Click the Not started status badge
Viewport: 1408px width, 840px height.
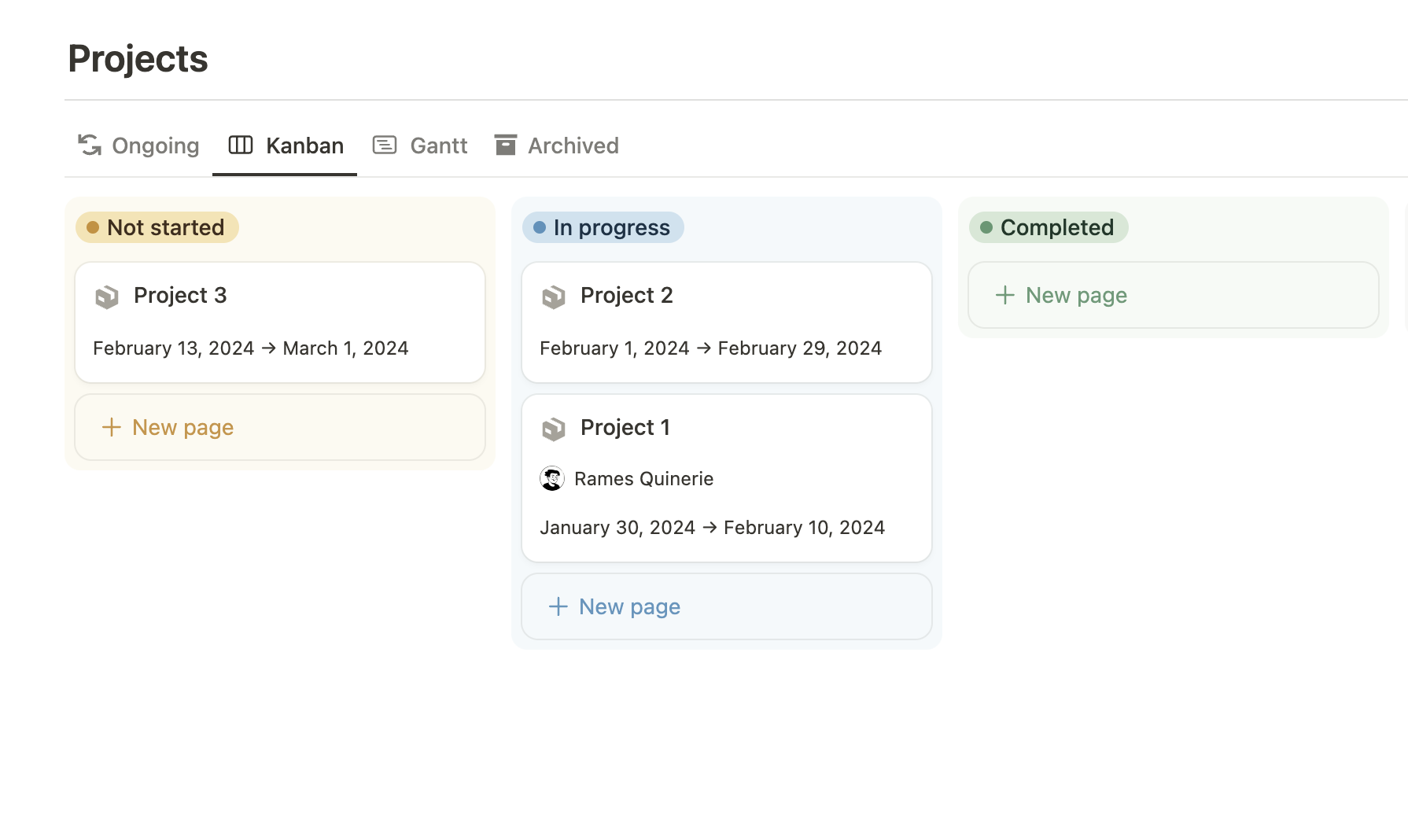point(157,227)
